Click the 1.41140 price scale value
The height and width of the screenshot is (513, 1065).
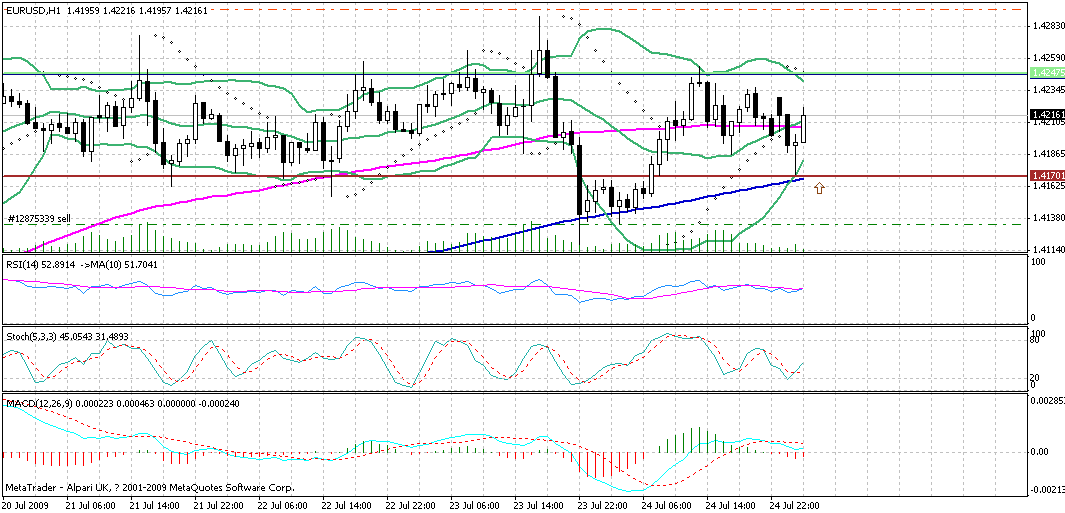pyautogui.click(x=1048, y=249)
